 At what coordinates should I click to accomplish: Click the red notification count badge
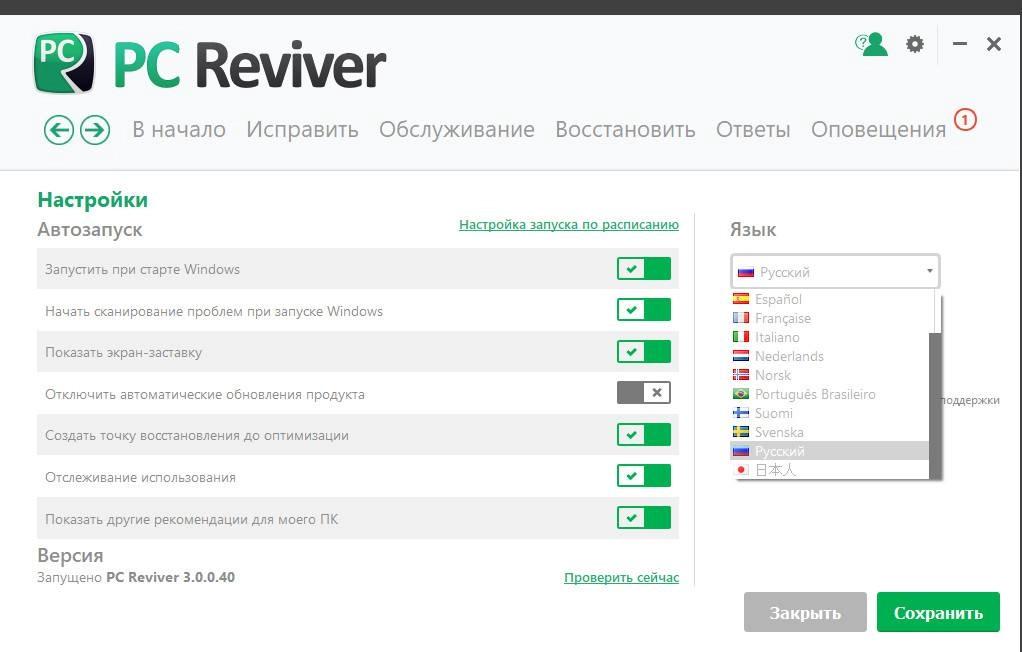click(965, 120)
